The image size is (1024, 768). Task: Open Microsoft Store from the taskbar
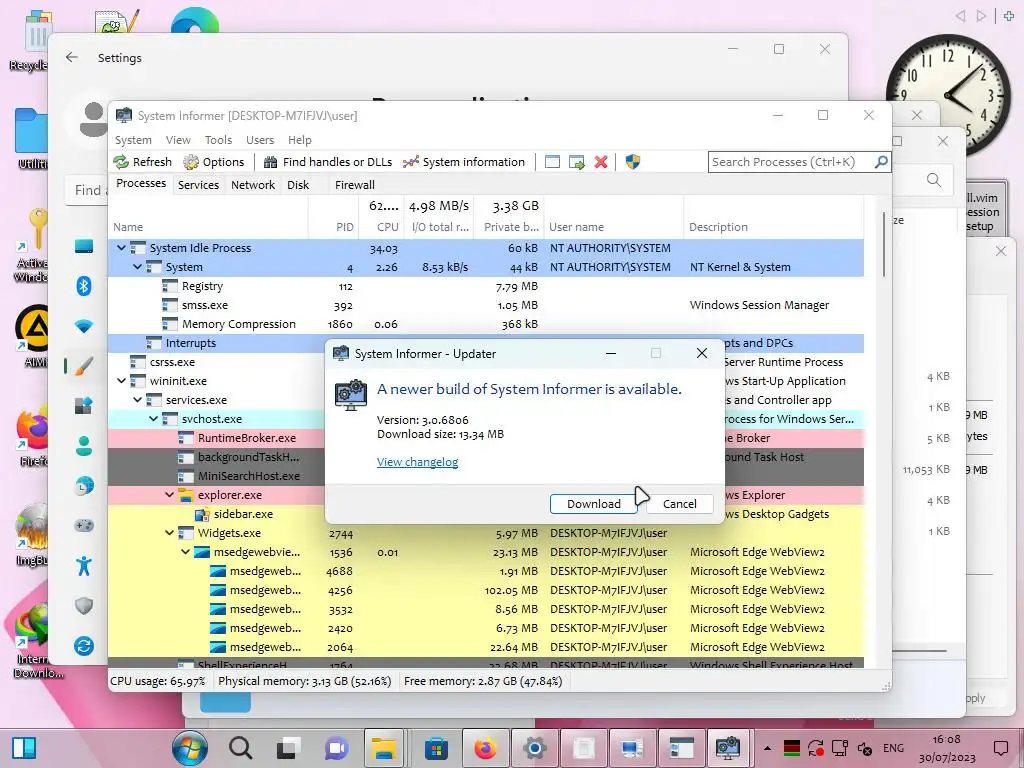click(436, 748)
